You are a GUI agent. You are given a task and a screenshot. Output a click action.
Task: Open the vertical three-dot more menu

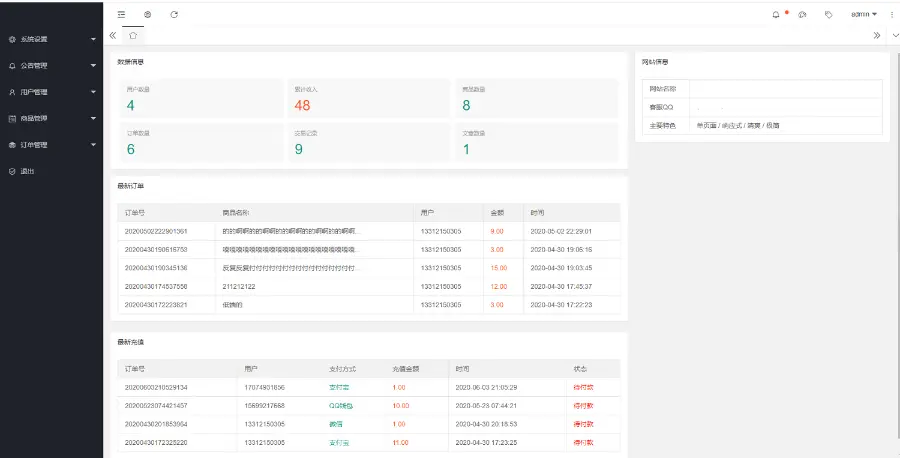coord(889,15)
